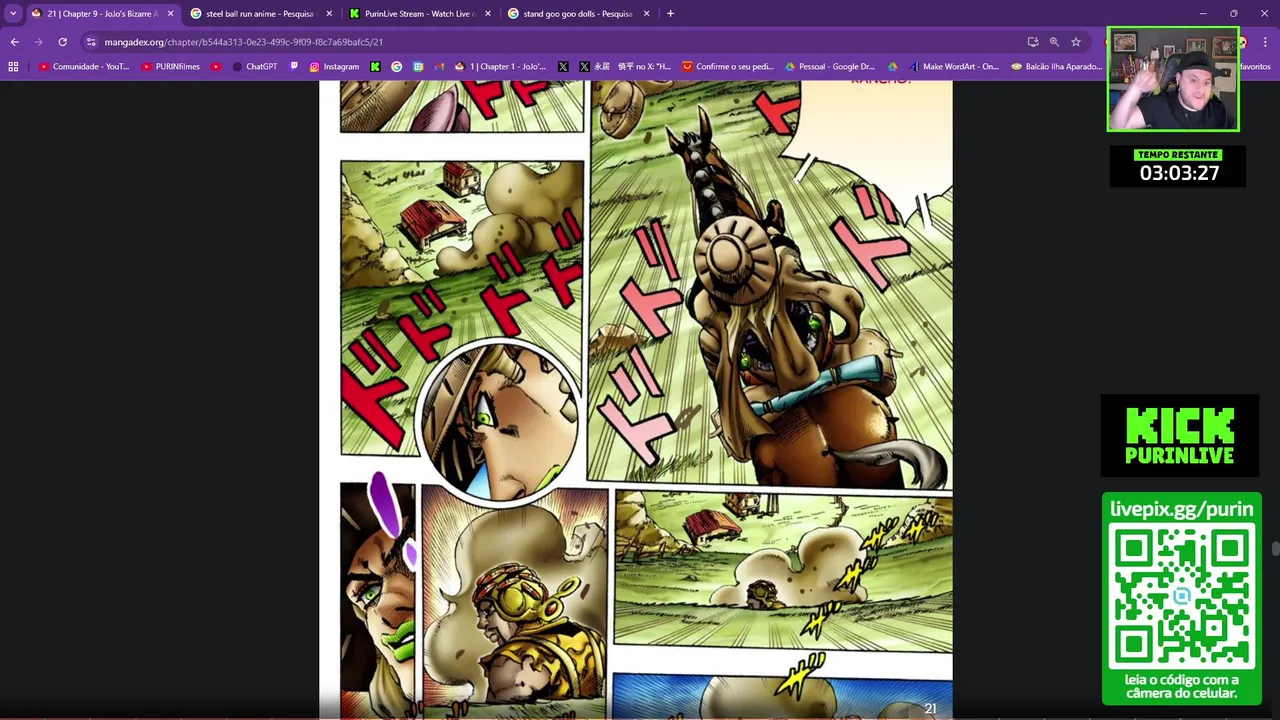This screenshot has width=1280, height=720.
Task: Click the install app icon in address bar
Action: (1033, 42)
